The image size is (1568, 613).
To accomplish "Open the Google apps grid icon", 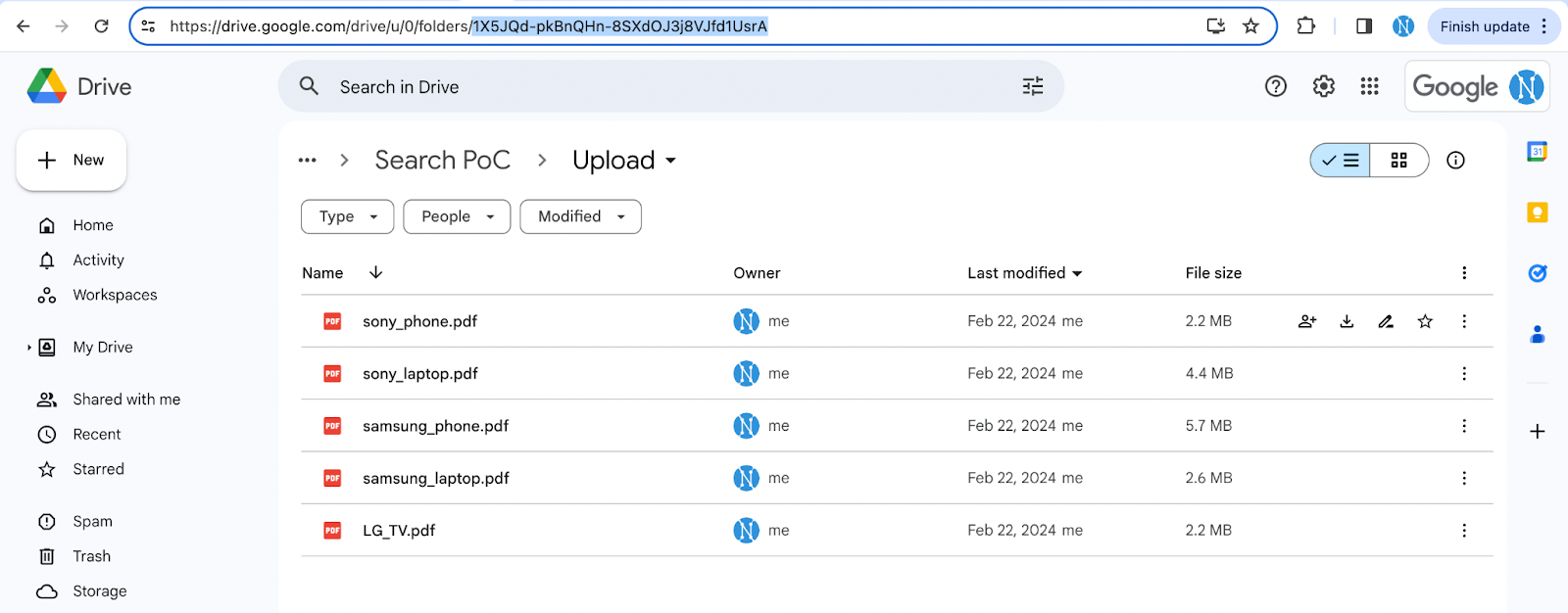I will point(1370,86).
